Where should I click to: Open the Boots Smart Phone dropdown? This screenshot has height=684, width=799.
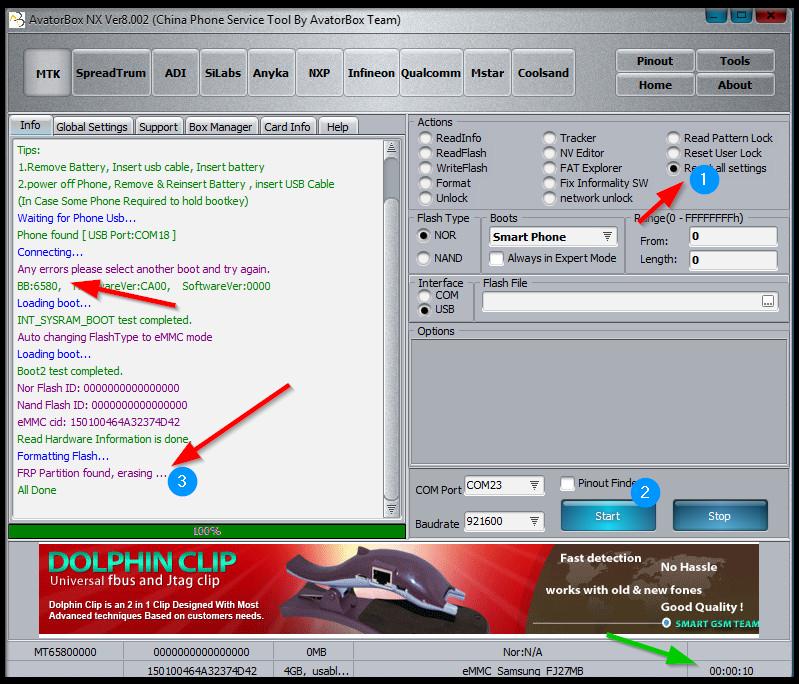[x=553, y=237]
